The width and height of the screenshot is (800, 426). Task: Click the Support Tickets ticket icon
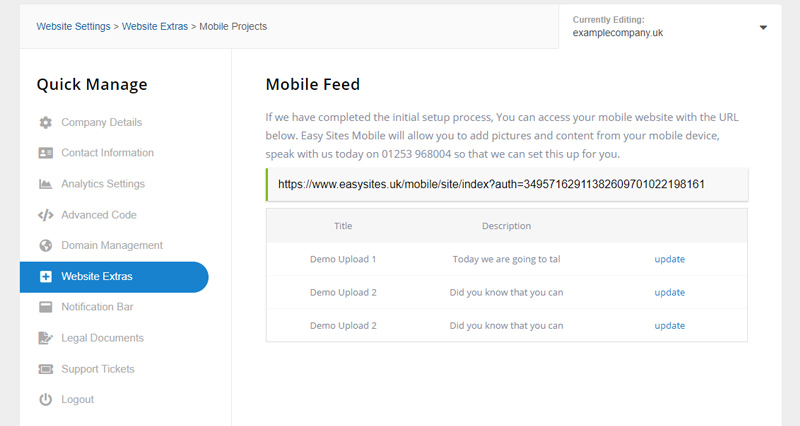[x=45, y=369]
